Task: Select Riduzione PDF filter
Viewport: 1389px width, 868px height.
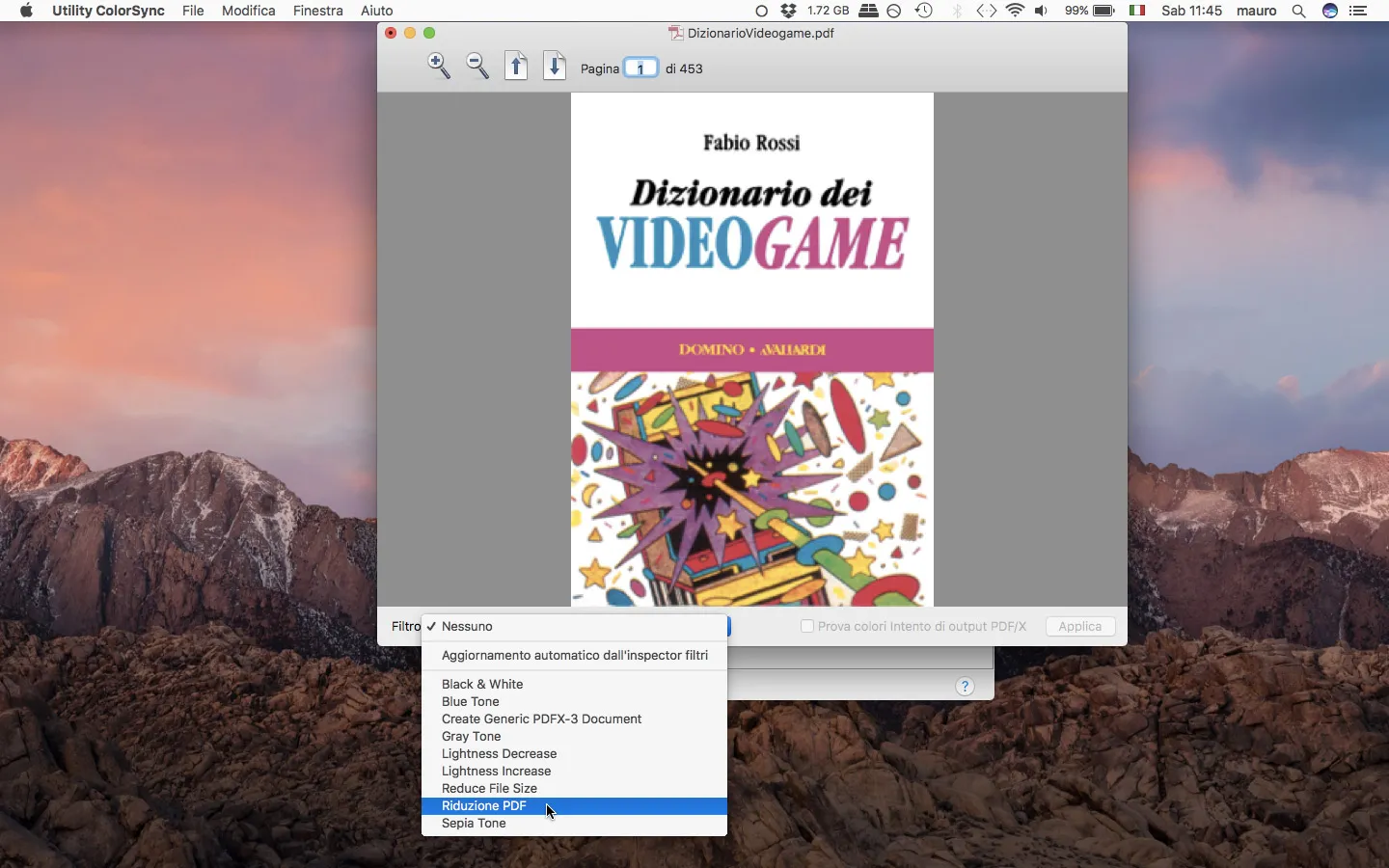Action: pos(574,806)
